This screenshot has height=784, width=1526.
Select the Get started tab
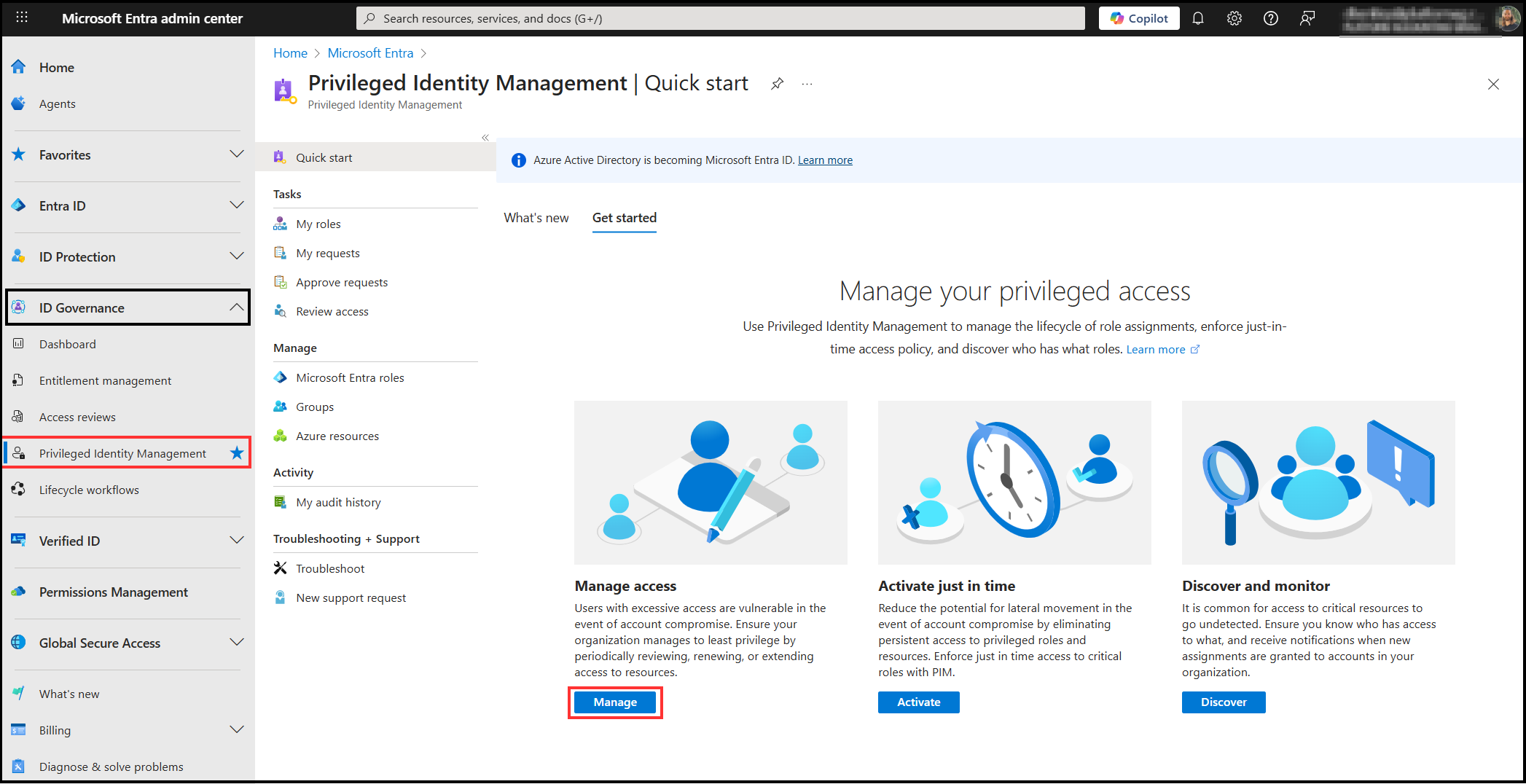(625, 218)
